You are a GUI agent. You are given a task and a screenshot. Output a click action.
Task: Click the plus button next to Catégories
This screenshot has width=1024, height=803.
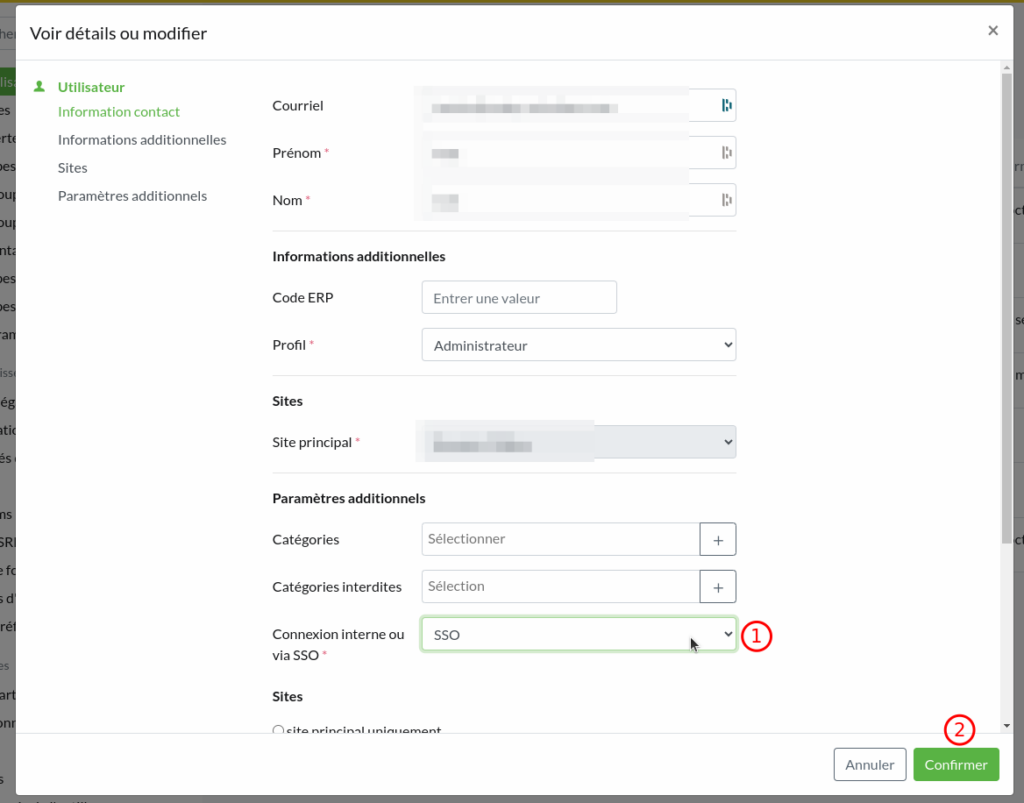[x=718, y=539]
